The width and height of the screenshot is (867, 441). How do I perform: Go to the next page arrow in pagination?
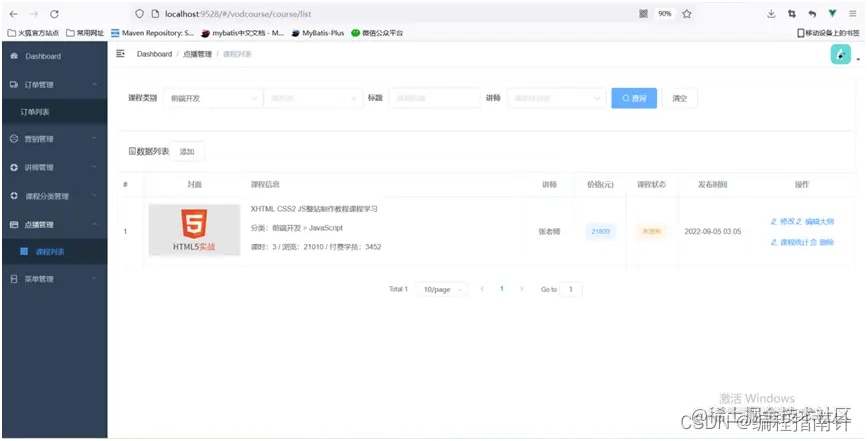(x=521, y=288)
